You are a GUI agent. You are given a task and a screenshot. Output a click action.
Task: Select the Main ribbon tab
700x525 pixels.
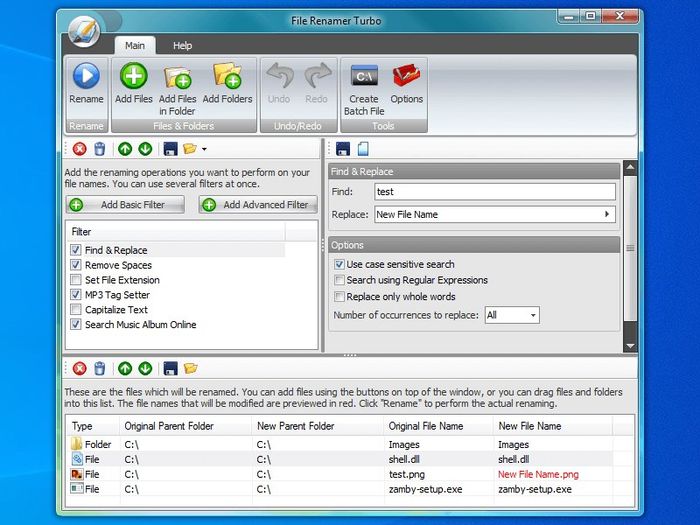tap(134, 45)
